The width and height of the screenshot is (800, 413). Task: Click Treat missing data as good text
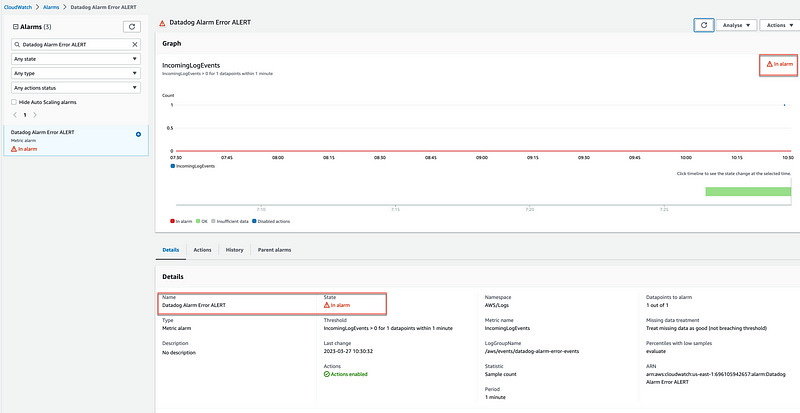click(706, 328)
